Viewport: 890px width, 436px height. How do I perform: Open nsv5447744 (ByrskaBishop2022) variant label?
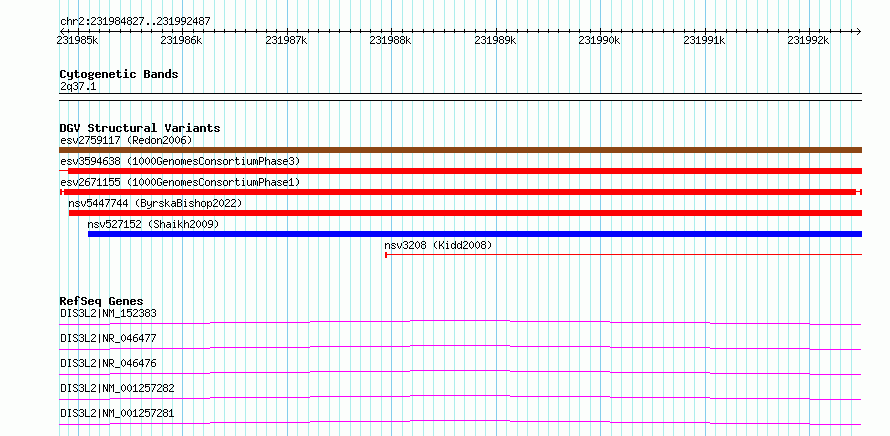156,203
